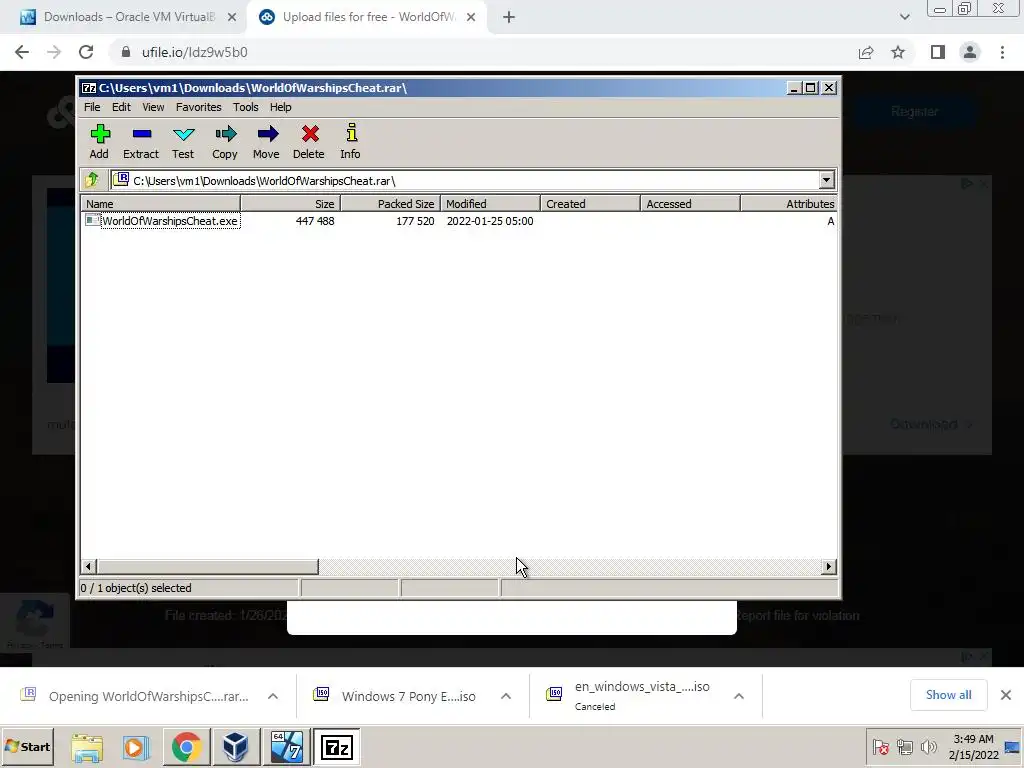The width and height of the screenshot is (1024, 768).
Task: Toggle Chrome side panel icon
Action: click(x=938, y=52)
